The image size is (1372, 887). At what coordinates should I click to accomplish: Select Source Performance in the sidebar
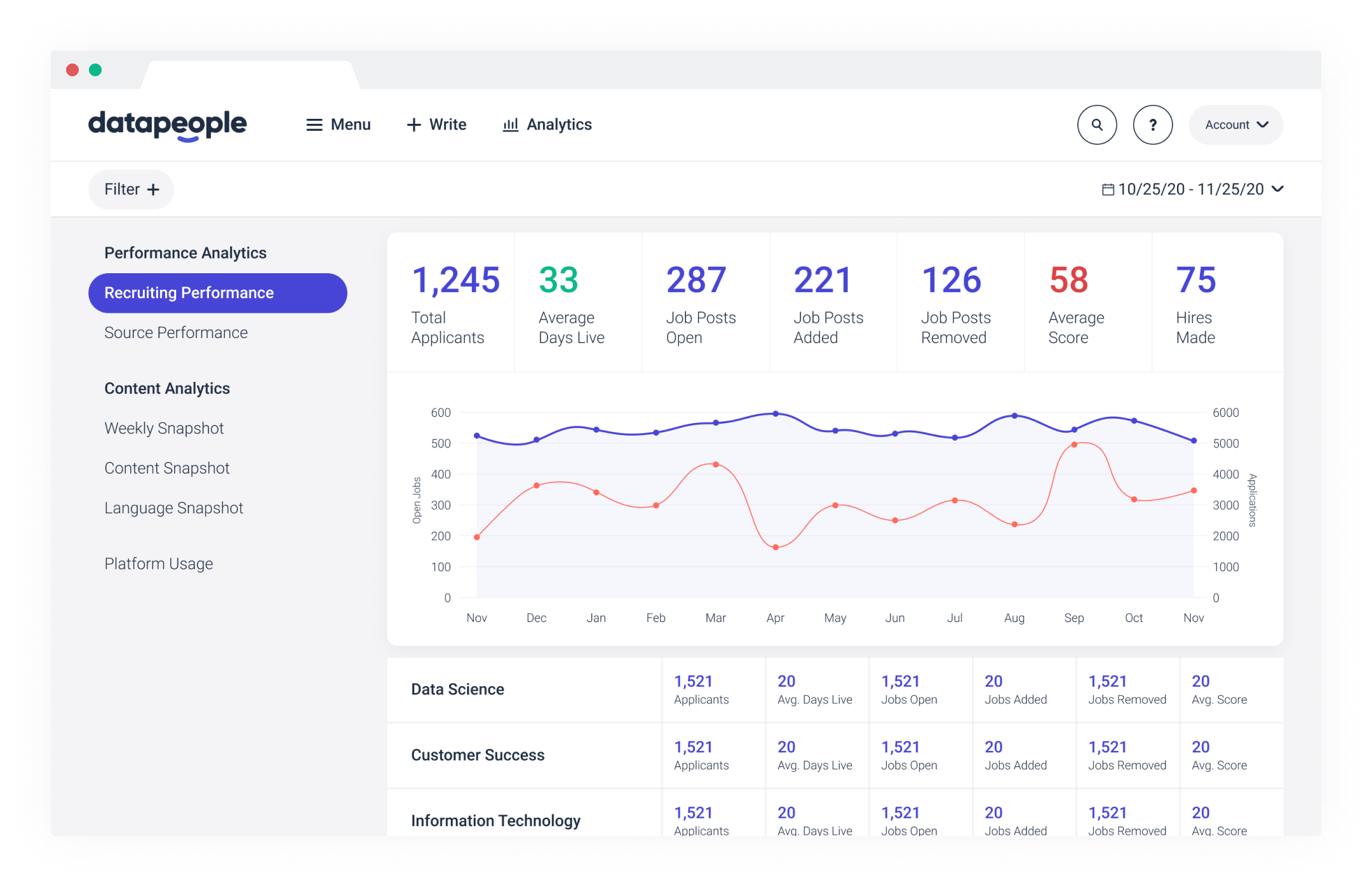[176, 332]
